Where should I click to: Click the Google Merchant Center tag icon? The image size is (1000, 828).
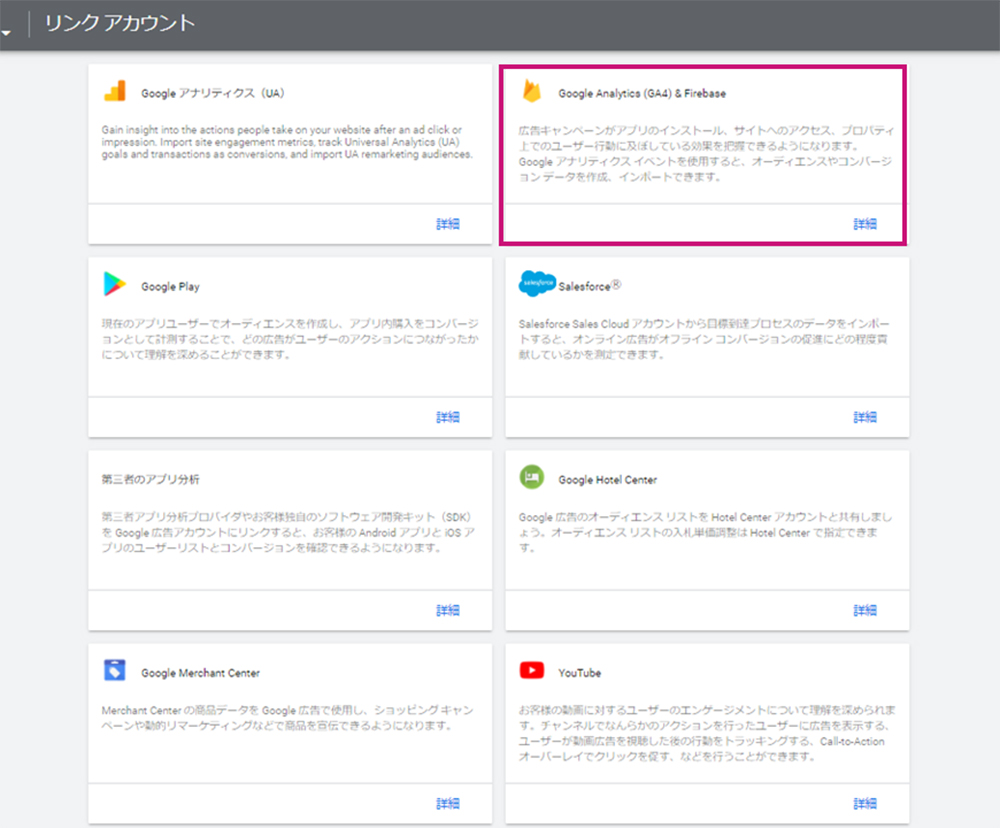point(115,670)
